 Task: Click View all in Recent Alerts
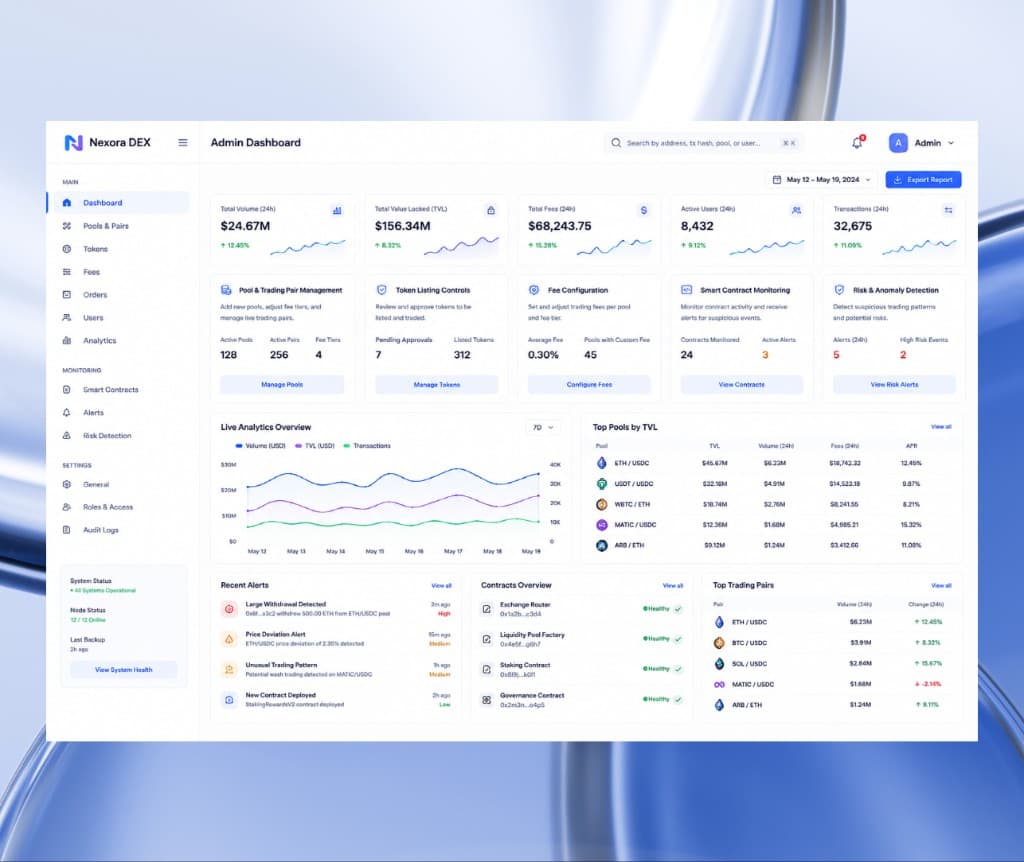pyautogui.click(x=441, y=586)
